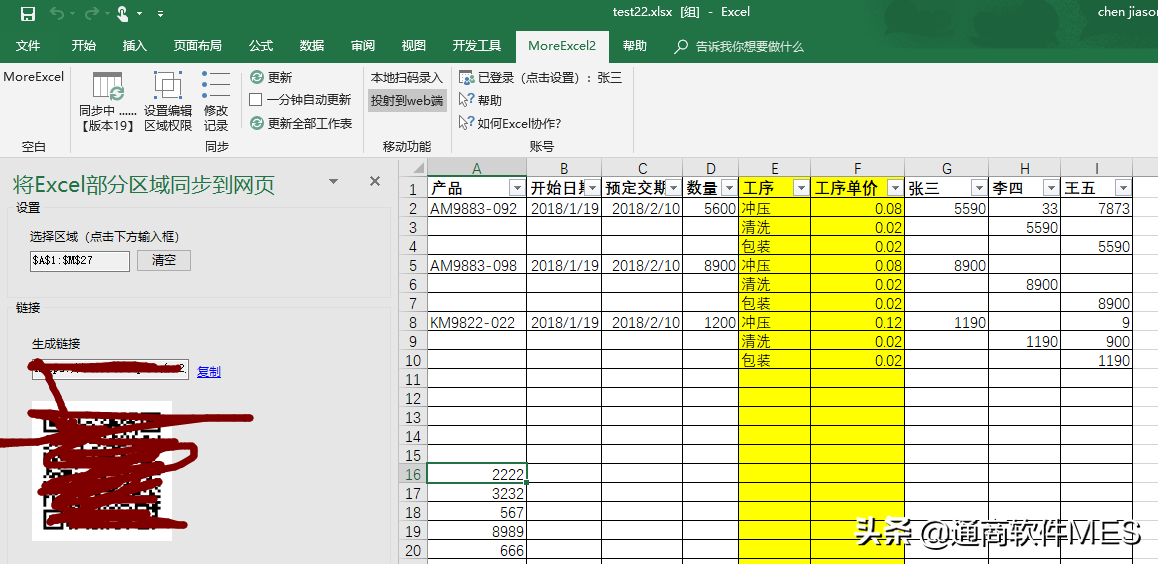Click the 复制 link
This screenshot has width=1158, height=564.
pyautogui.click(x=209, y=372)
